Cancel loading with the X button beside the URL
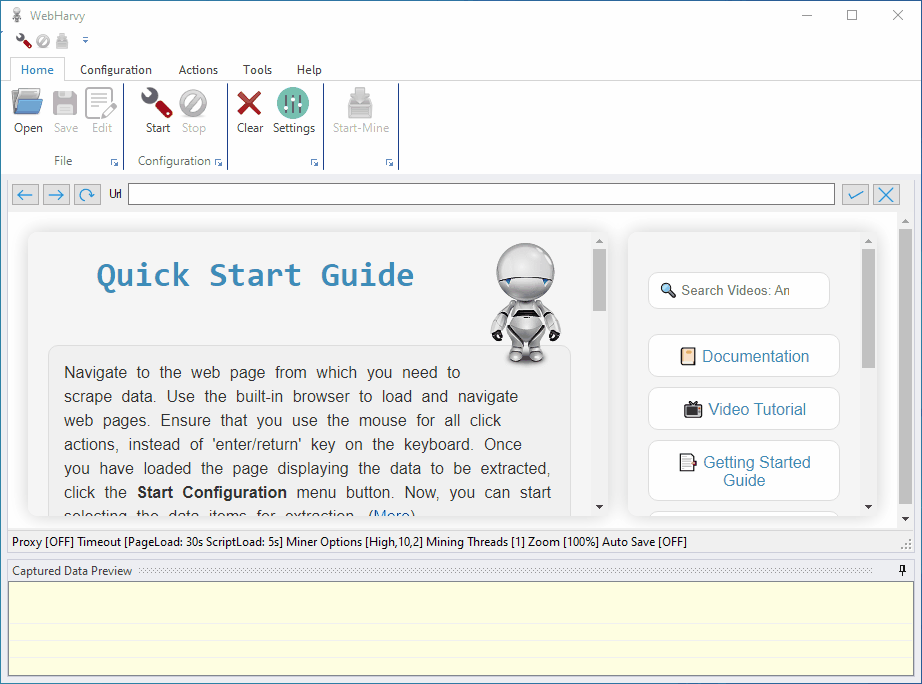The width and height of the screenshot is (922, 684). 886,195
